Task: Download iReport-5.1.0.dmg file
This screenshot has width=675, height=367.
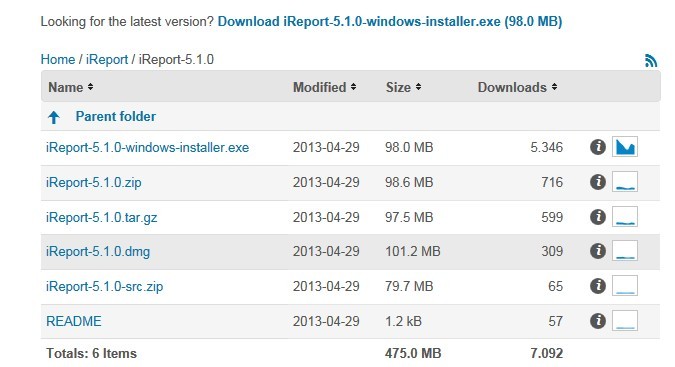Action: pos(98,251)
